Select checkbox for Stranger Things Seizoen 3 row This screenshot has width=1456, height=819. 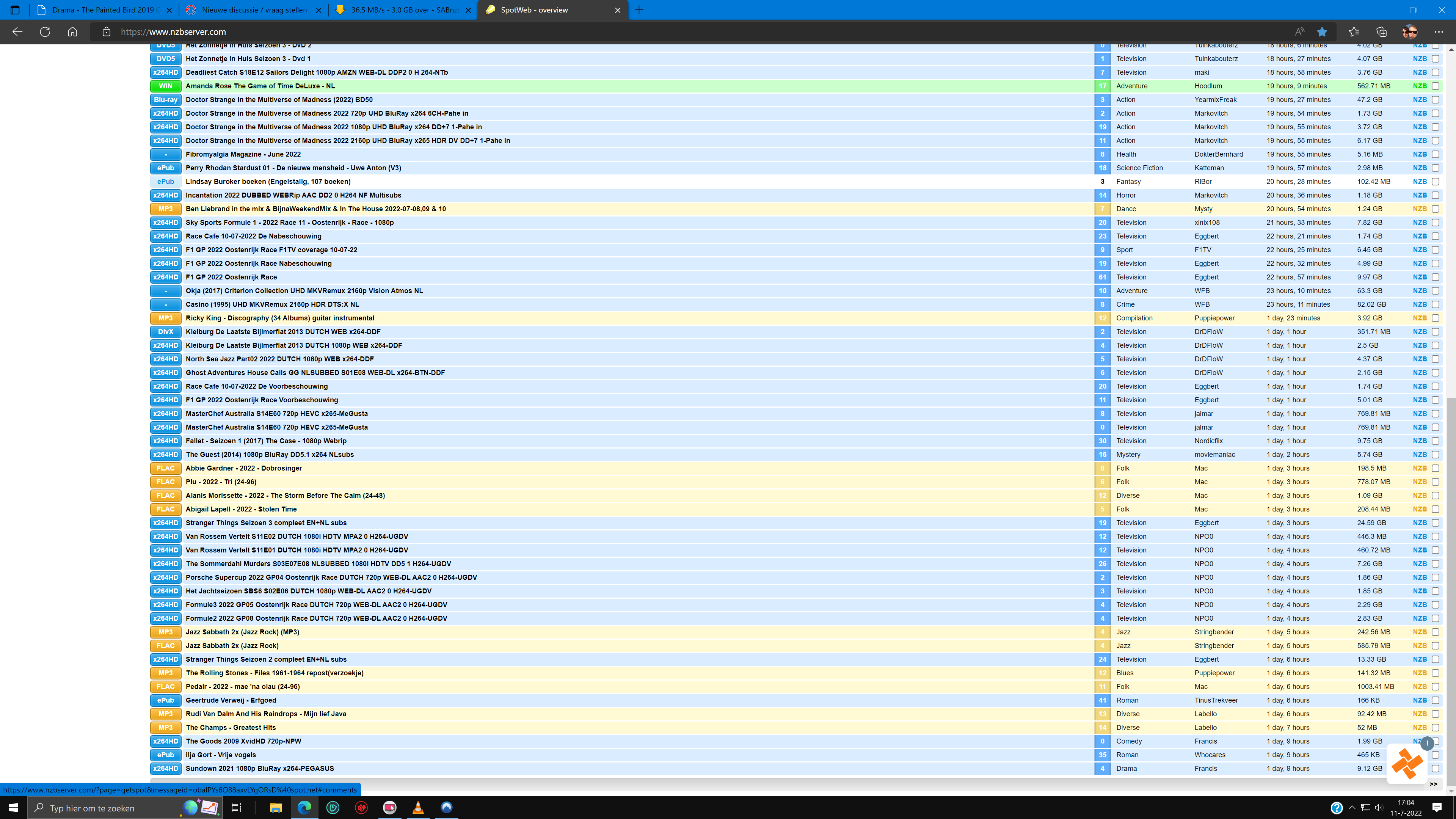coord(1435,523)
